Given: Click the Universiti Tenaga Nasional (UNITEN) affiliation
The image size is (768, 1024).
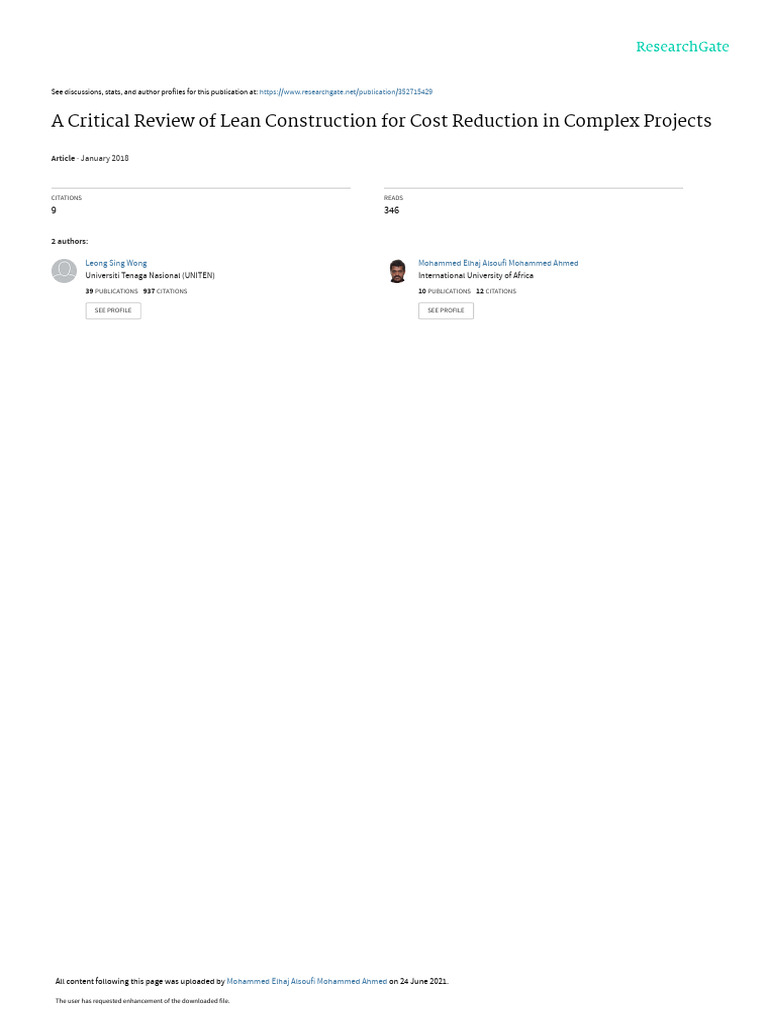Looking at the screenshot, I should [150, 276].
